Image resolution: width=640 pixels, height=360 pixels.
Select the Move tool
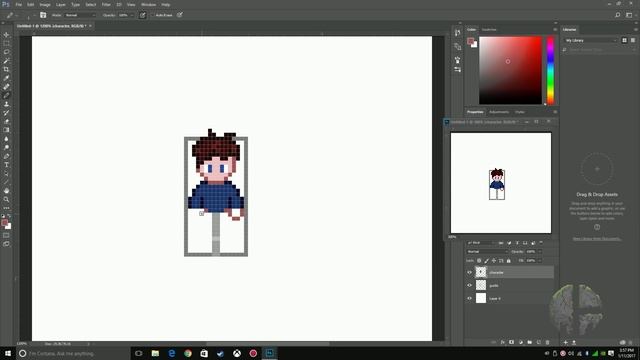pos(6,35)
